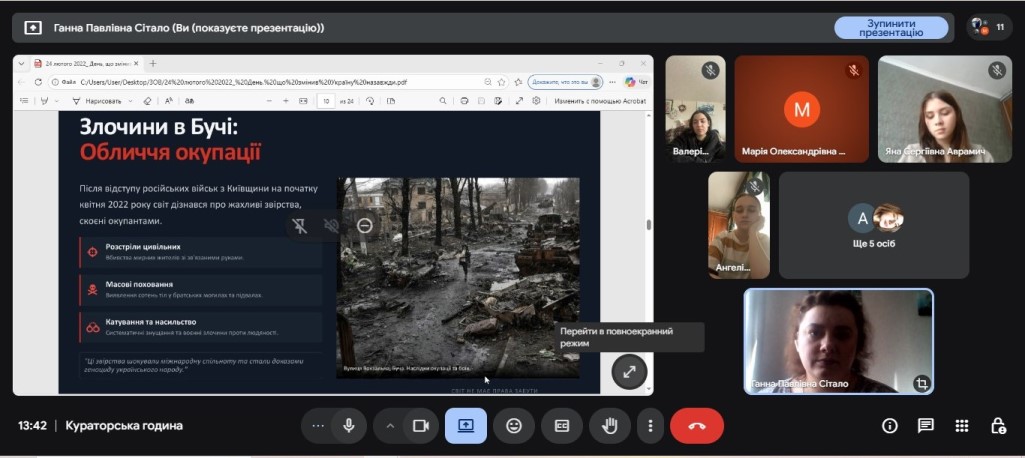
Task: Expand video settings chevron beside the camera
Action: tap(390, 426)
